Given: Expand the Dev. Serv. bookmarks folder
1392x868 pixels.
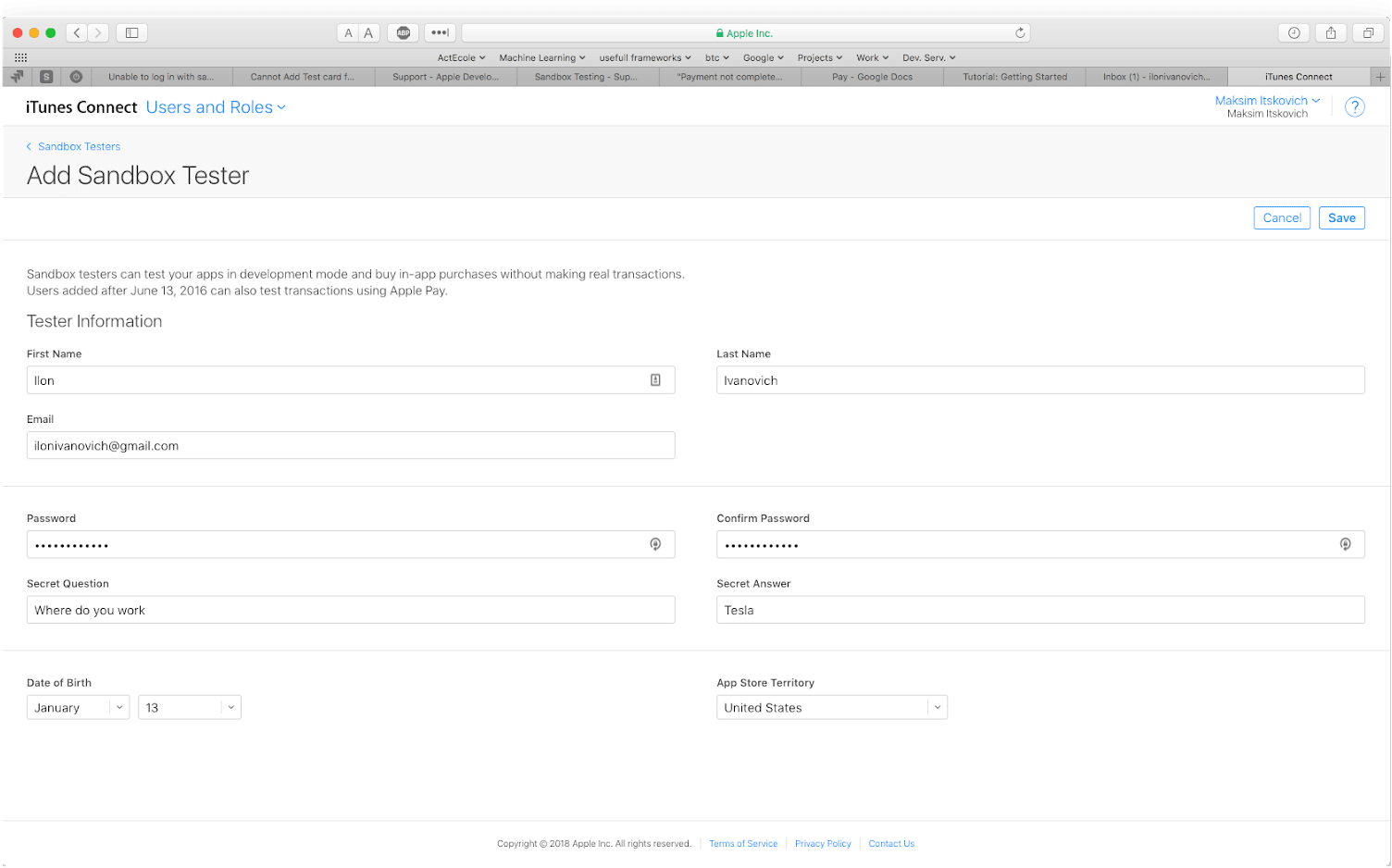Looking at the screenshot, I should pos(929,57).
